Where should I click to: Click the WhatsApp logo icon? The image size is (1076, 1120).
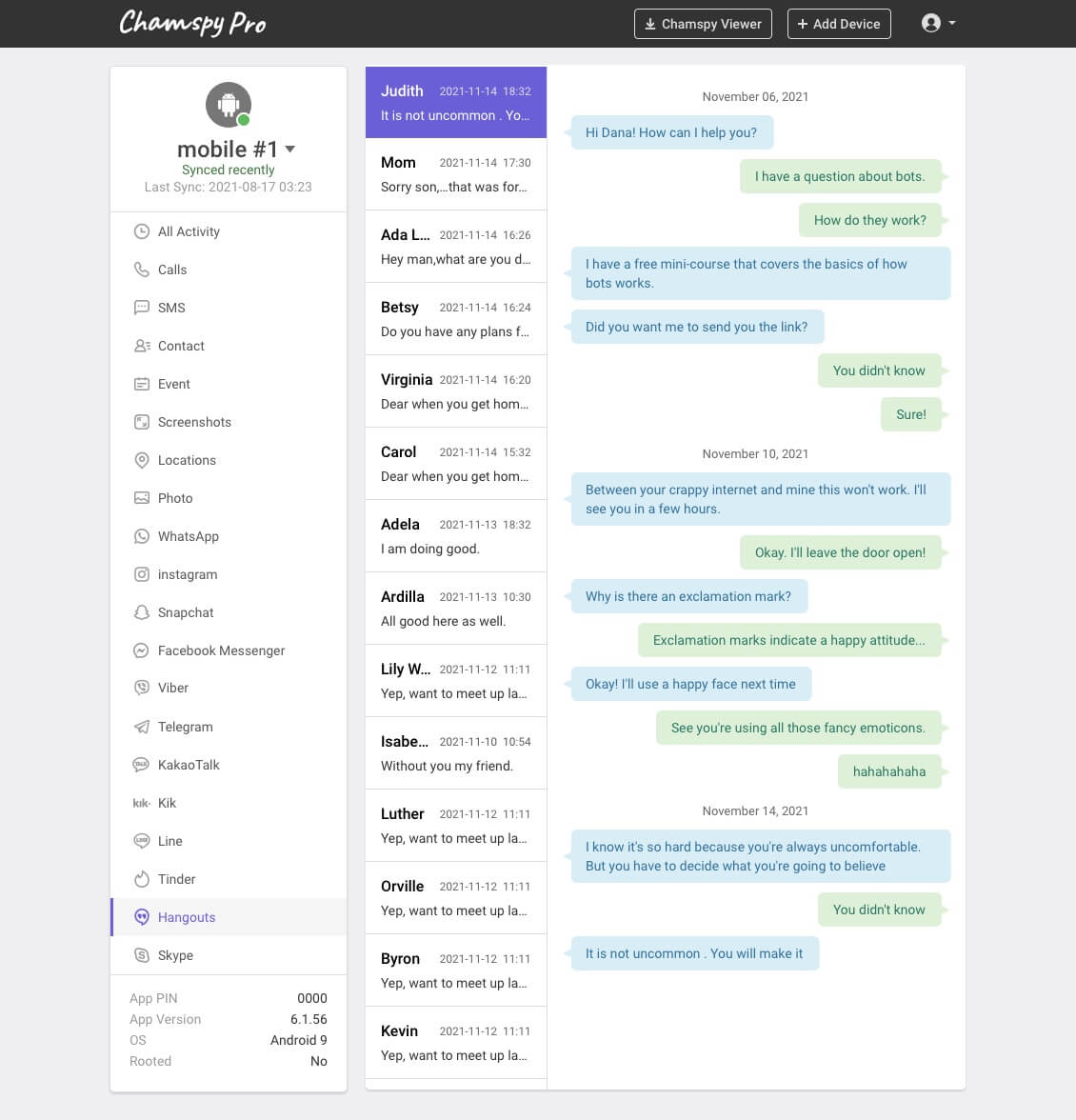point(141,535)
